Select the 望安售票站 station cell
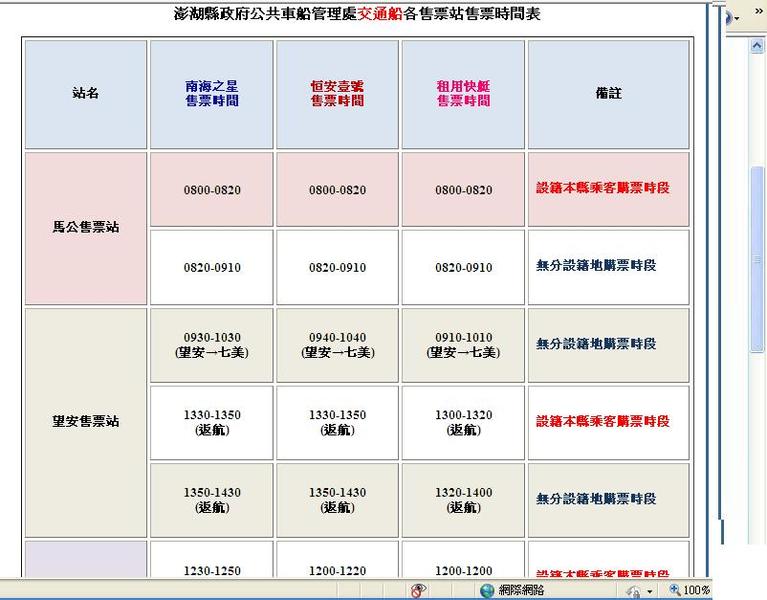 [x=86, y=422]
